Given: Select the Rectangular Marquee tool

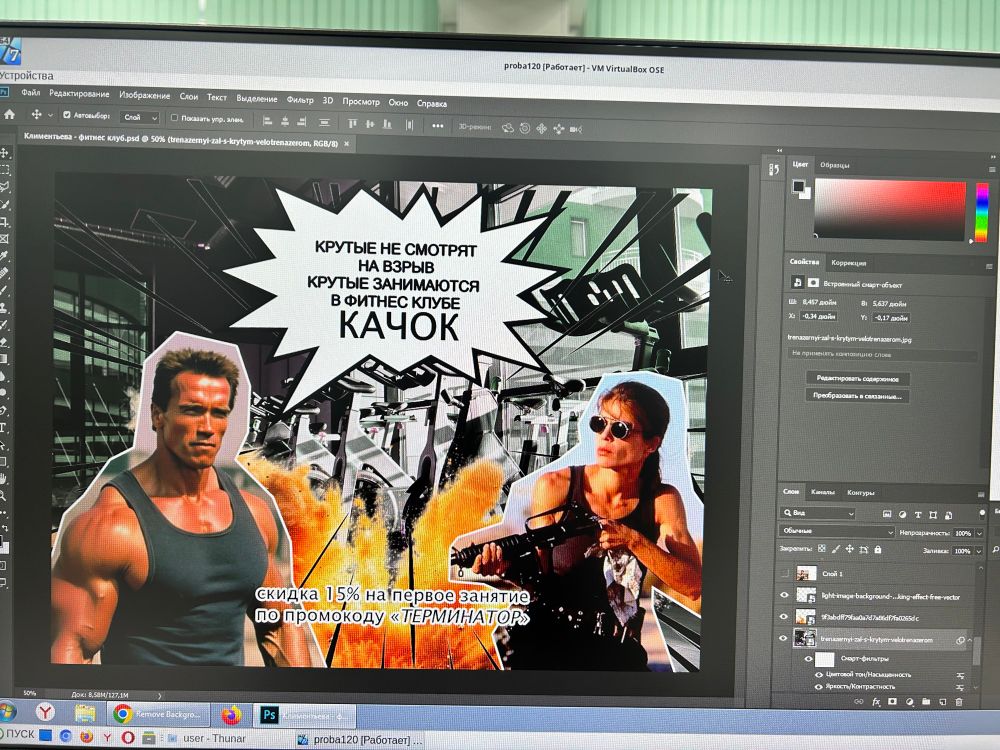Looking at the screenshot, I should (5, 170).
